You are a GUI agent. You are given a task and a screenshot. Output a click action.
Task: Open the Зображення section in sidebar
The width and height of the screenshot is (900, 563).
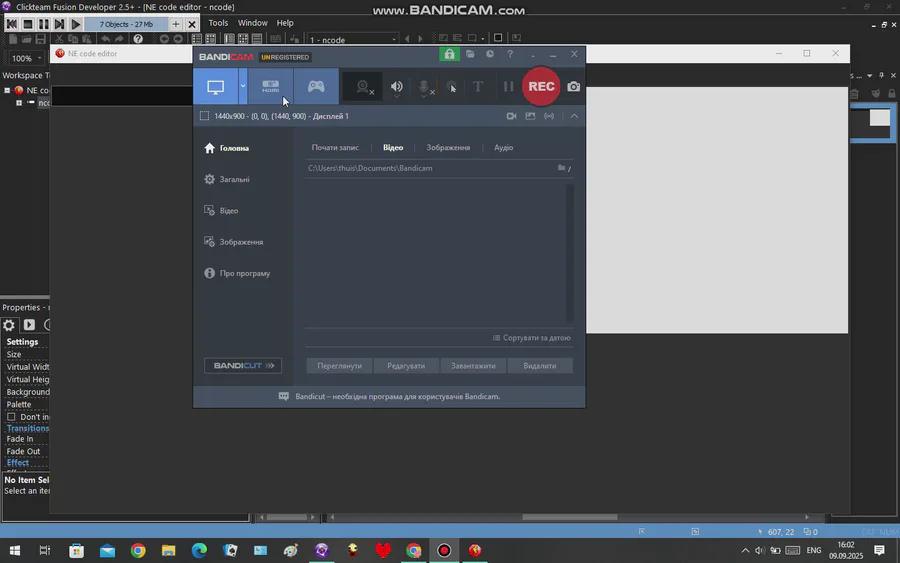point(234,242)
